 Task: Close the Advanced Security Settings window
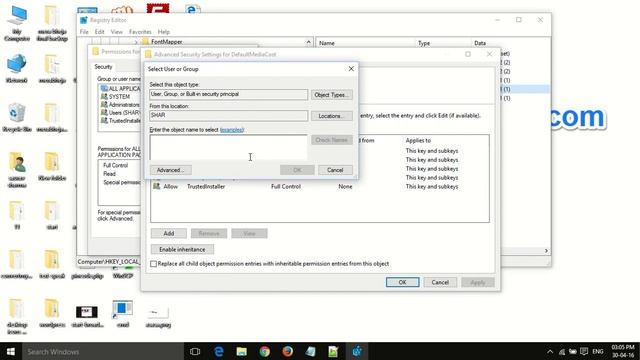pyautogui.click(x=489, y=54)
